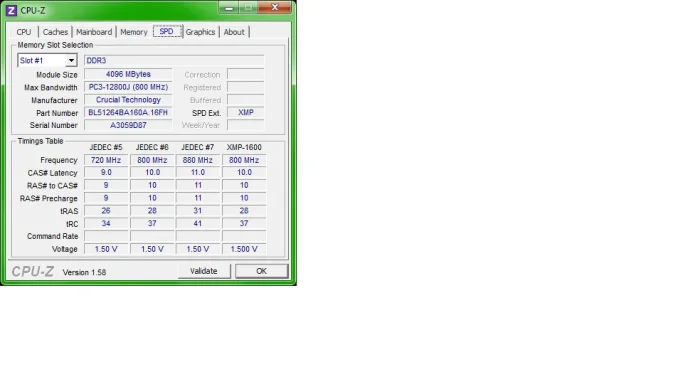Click the Command Rate row label
This screenshot has width=683, height=384.
[53, 236]
